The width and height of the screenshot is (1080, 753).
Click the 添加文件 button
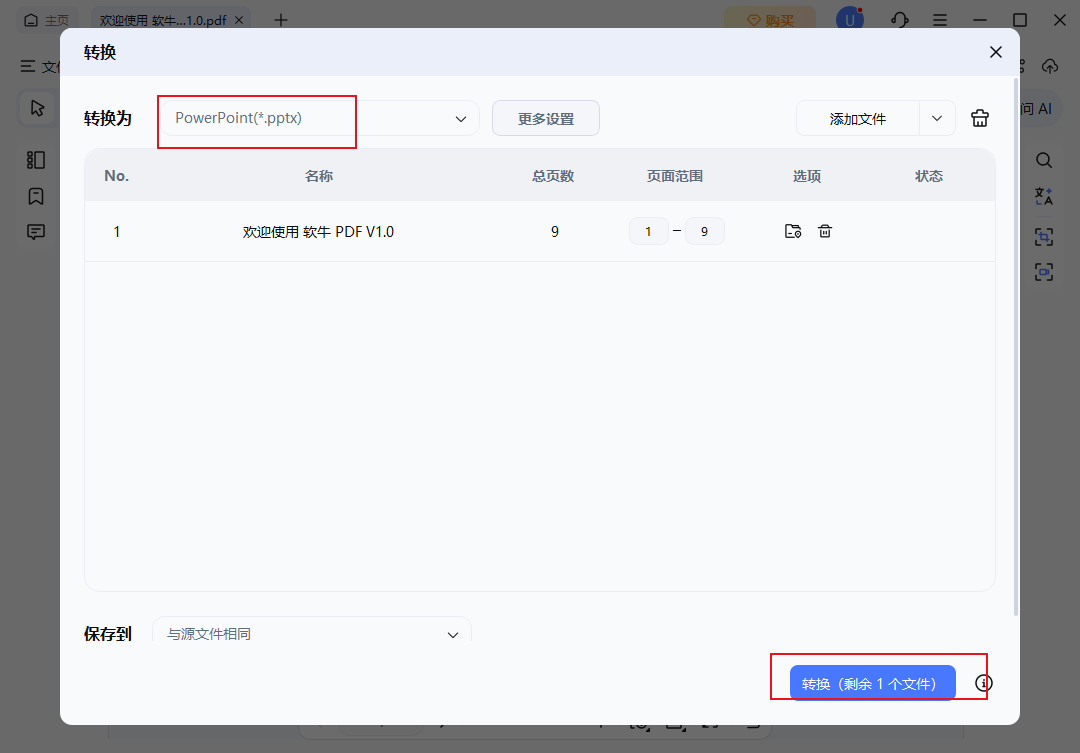(858, 118)
